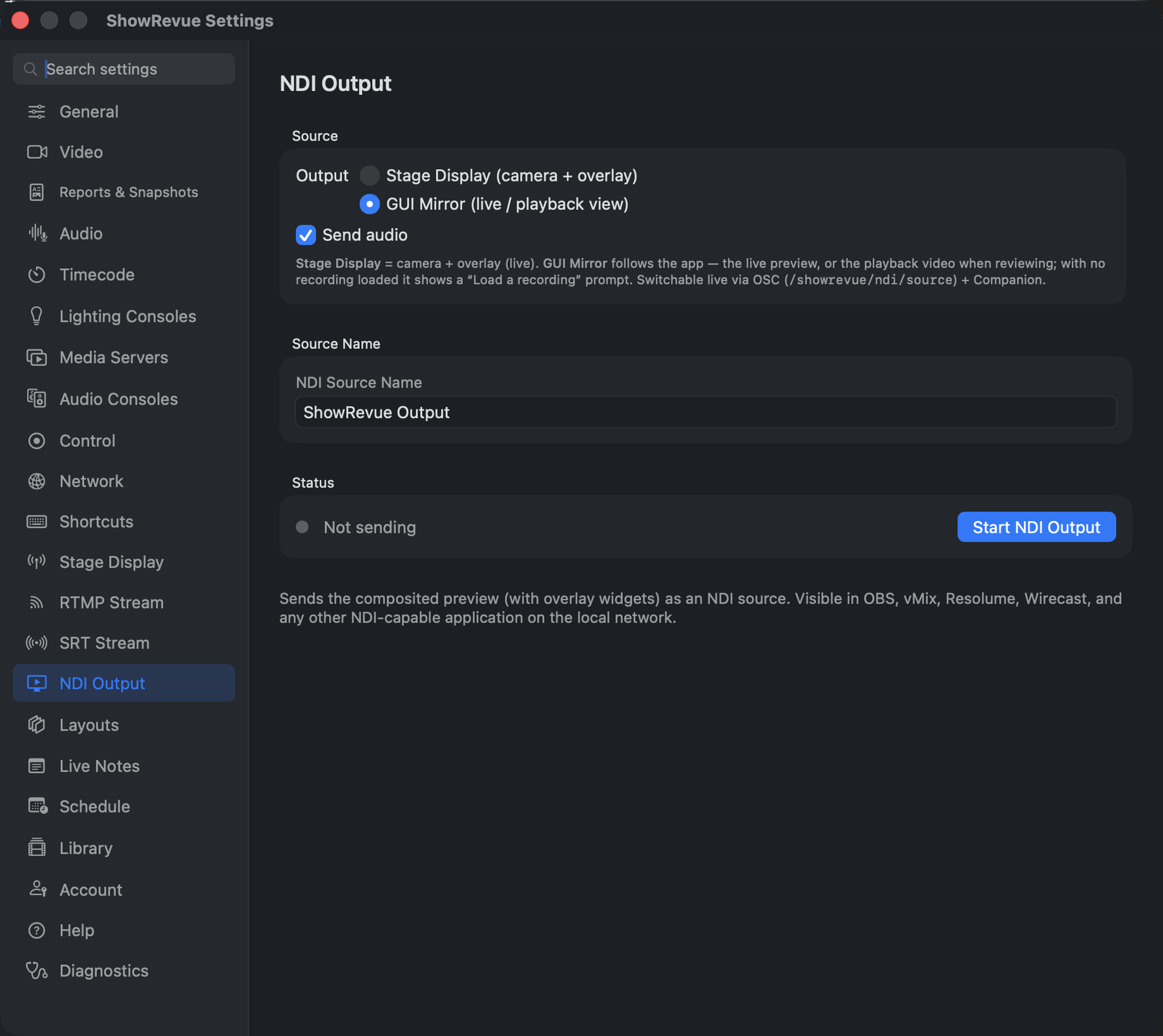Screen dimensions: 1163x1036
Task: Click the NDI Source Name text field
Action: pos(706,412)
